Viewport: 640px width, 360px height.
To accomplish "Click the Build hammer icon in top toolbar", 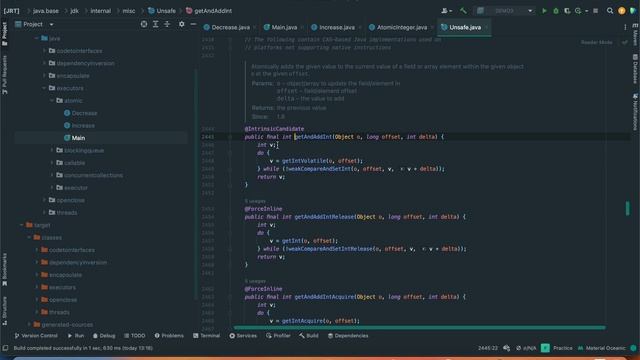I will click(463, 11).
